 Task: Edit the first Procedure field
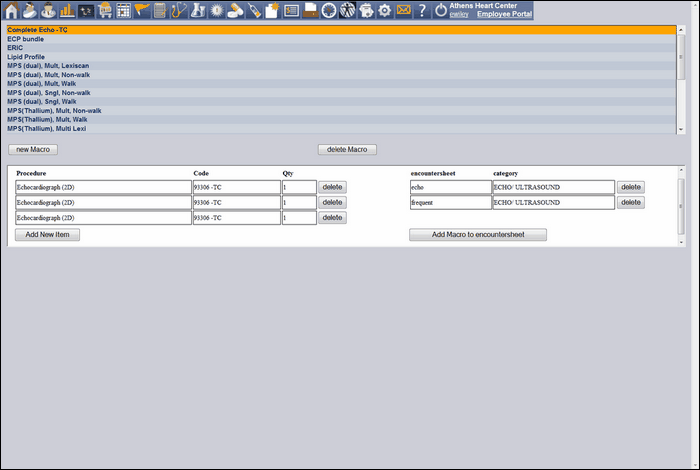[x=104, y=187]
